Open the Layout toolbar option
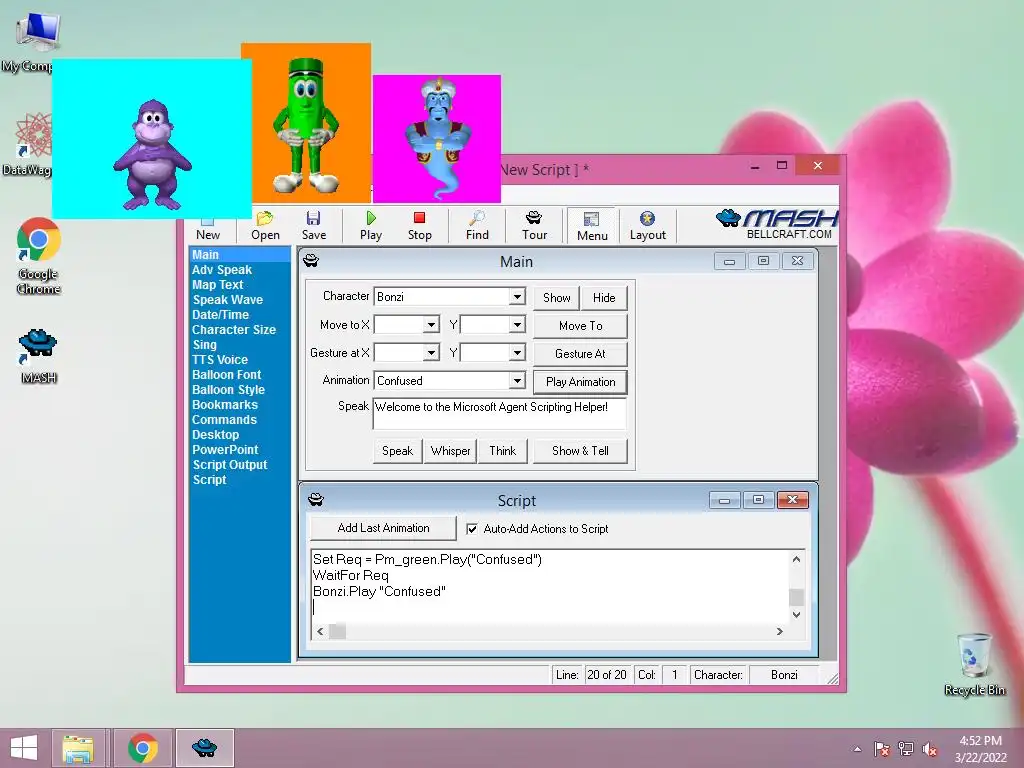 tap(647, 226)
